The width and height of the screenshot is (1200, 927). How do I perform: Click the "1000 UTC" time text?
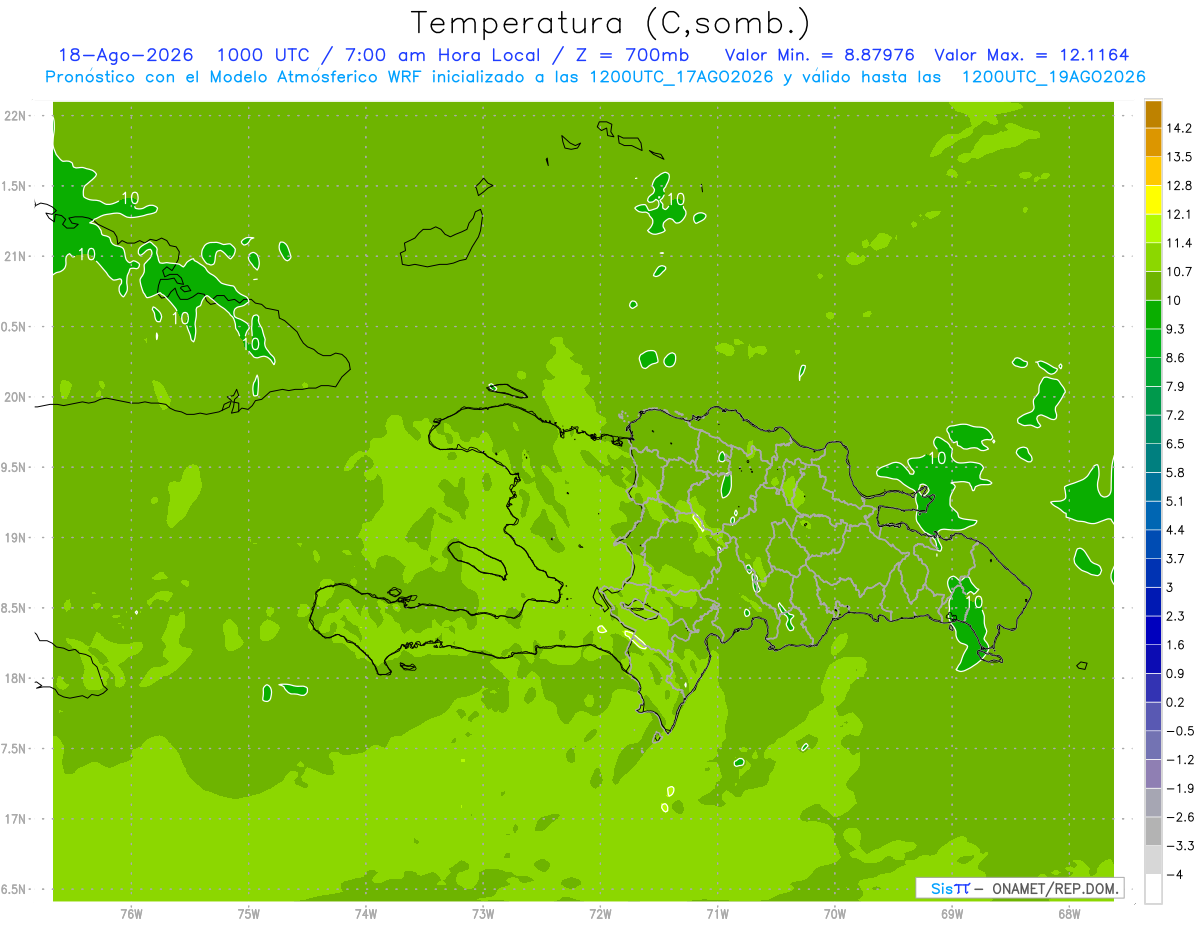tap(265, 55)
